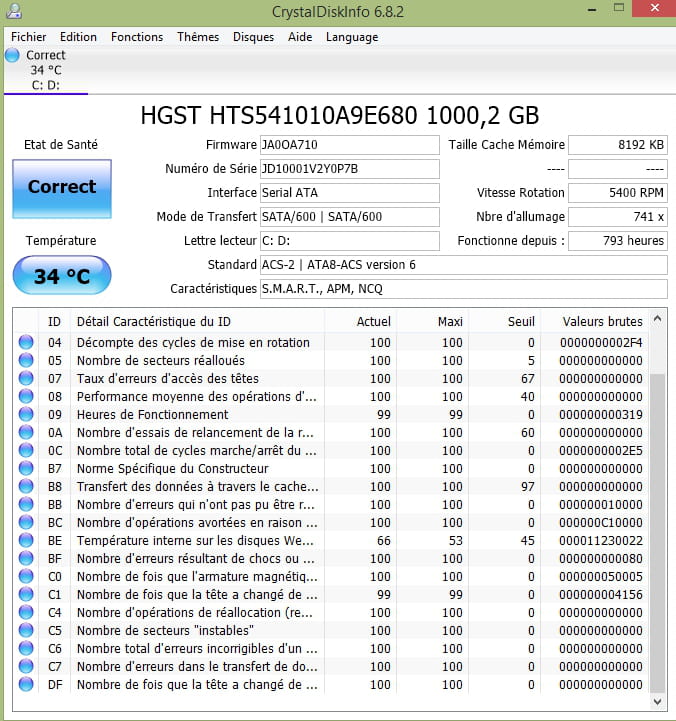Click status orb for attribute 0A row
Viewport: 676px width, 721px height.
coord(26,433)
